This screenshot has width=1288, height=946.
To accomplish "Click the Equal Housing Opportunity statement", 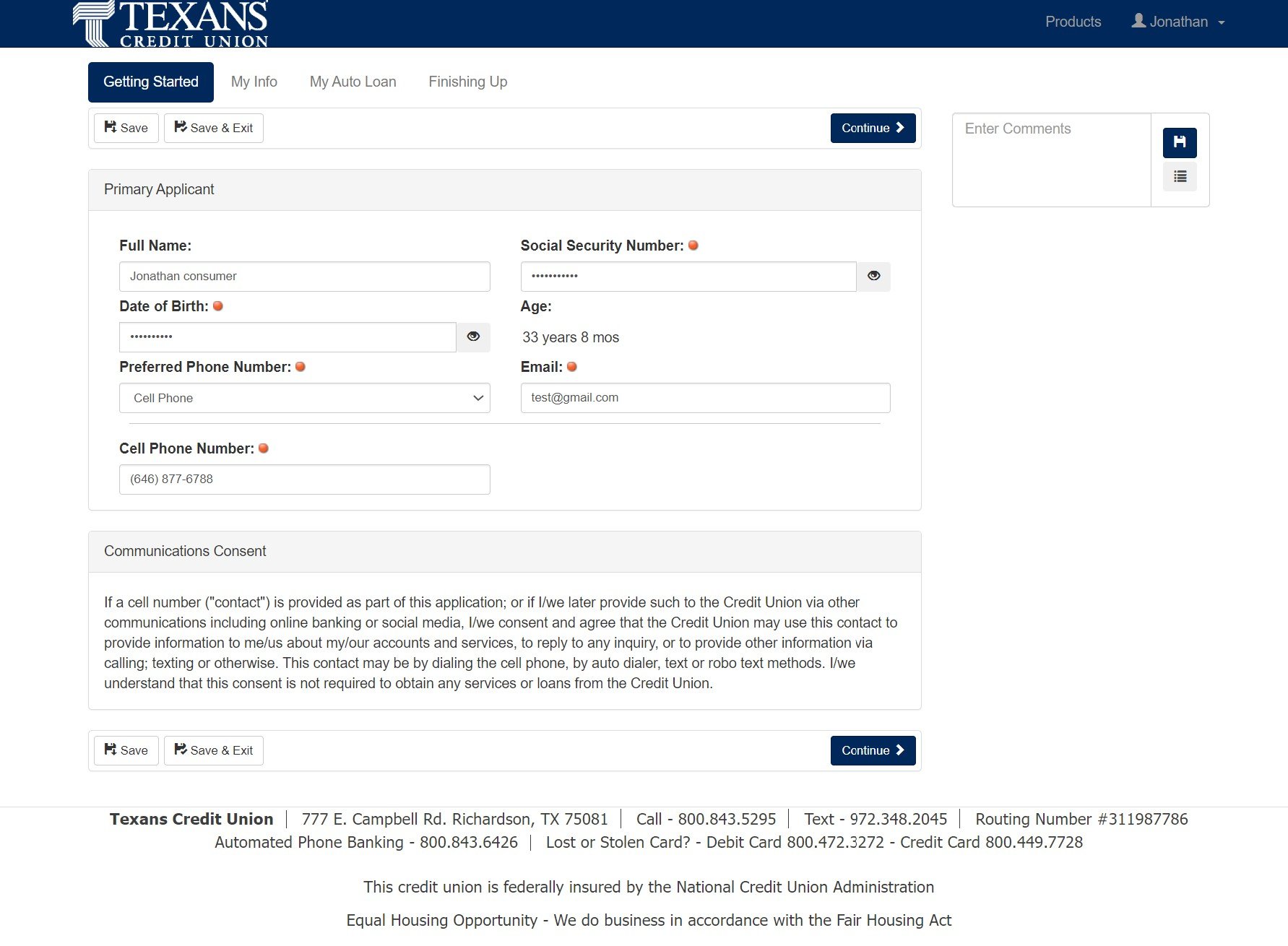I will click(649, 920).
